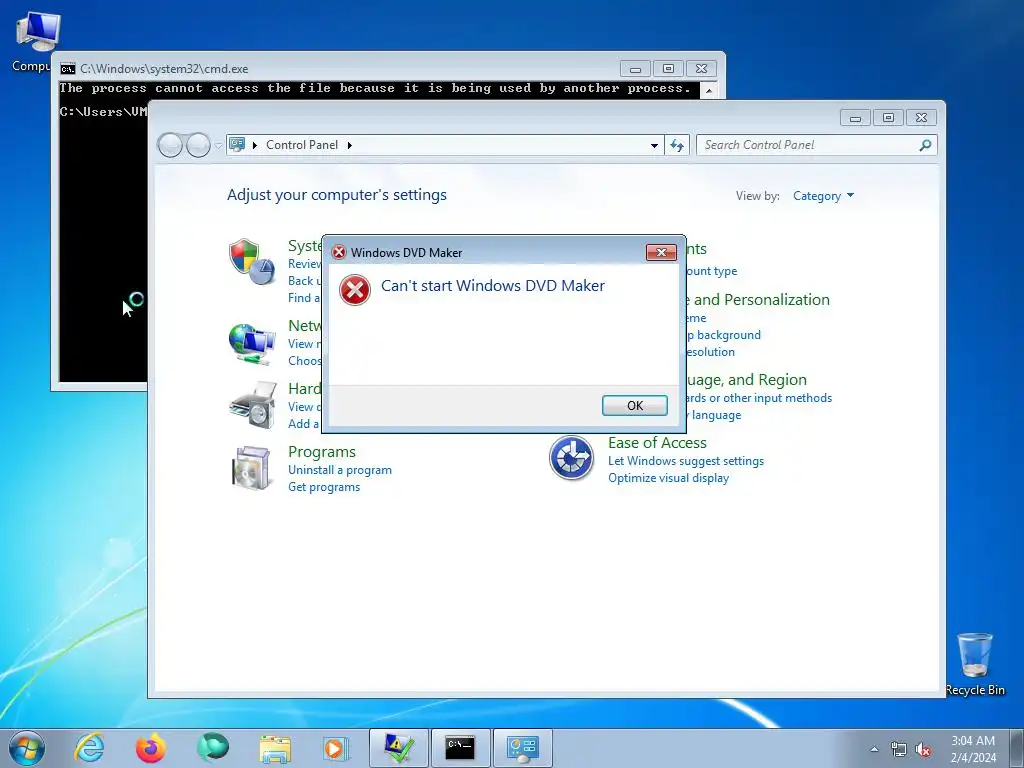
Task: Open the recent pages dropdown arrow
Action: point(218,146)
